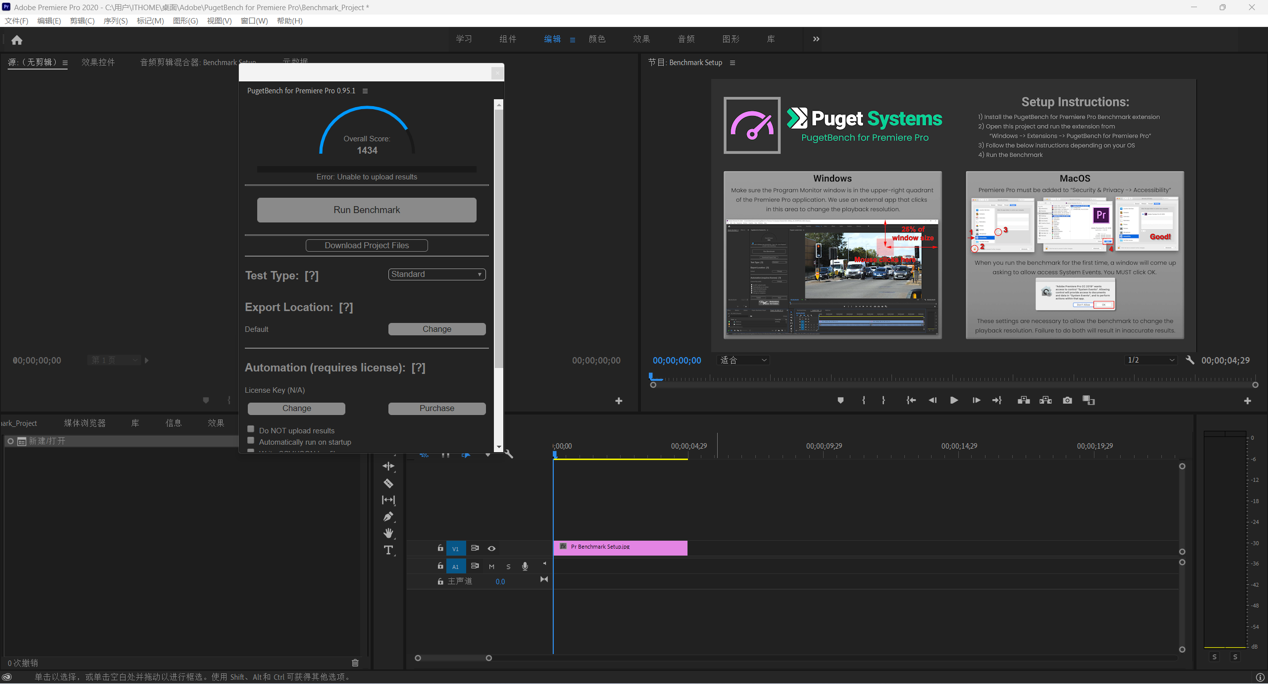
Task: Open the 窗口(W) menu
Action: tap(254, 21)
